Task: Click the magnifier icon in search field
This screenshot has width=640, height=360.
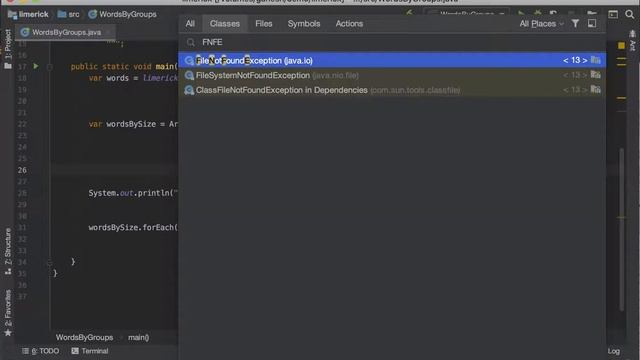Action: click(x=190, y=42)
